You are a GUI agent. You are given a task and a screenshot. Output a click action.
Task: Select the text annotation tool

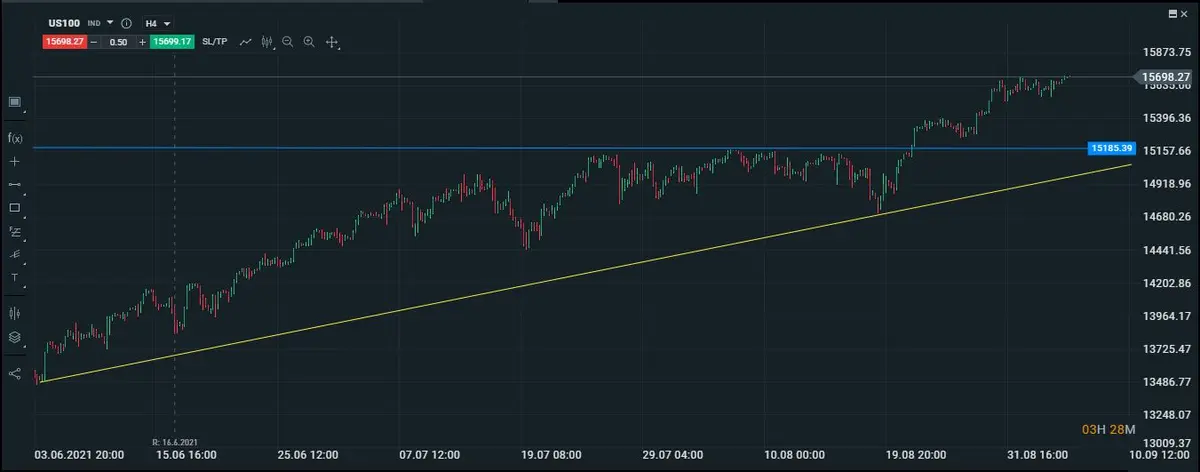click(15, 277)
